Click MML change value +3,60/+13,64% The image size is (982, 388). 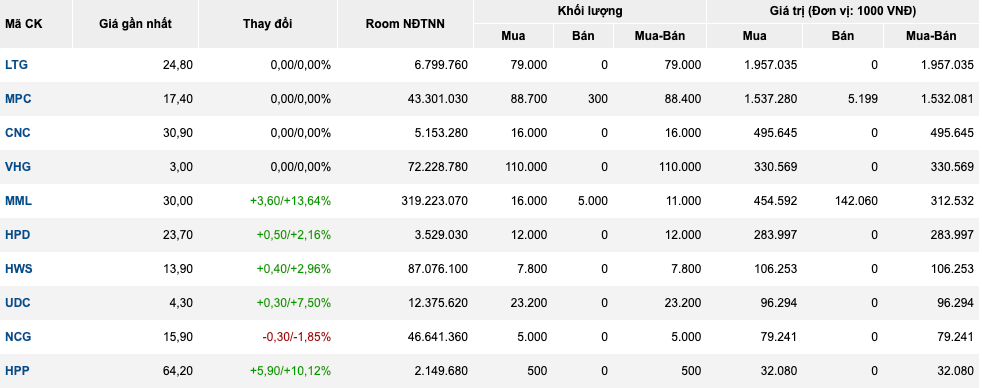pos(290,201)
